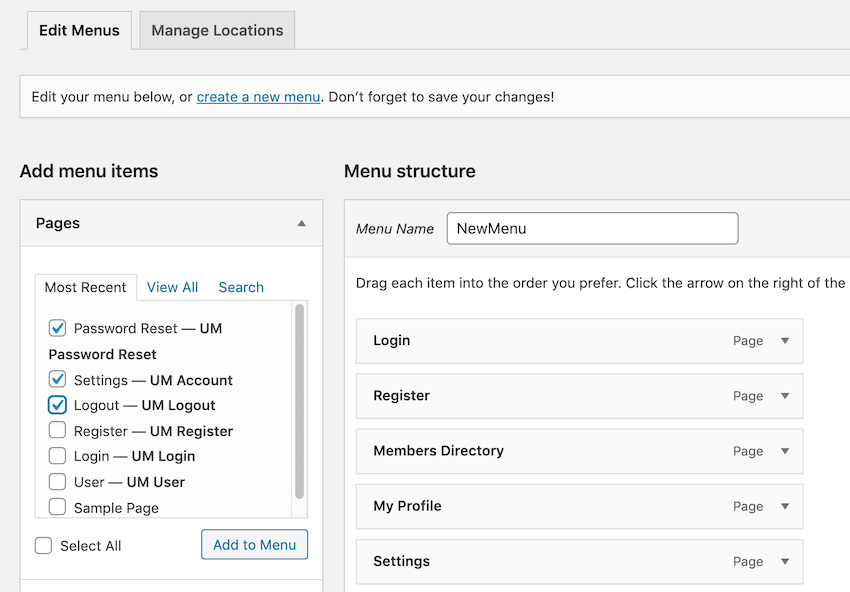
Task: Collapse the Pages panel arrow
Action: 301,224
